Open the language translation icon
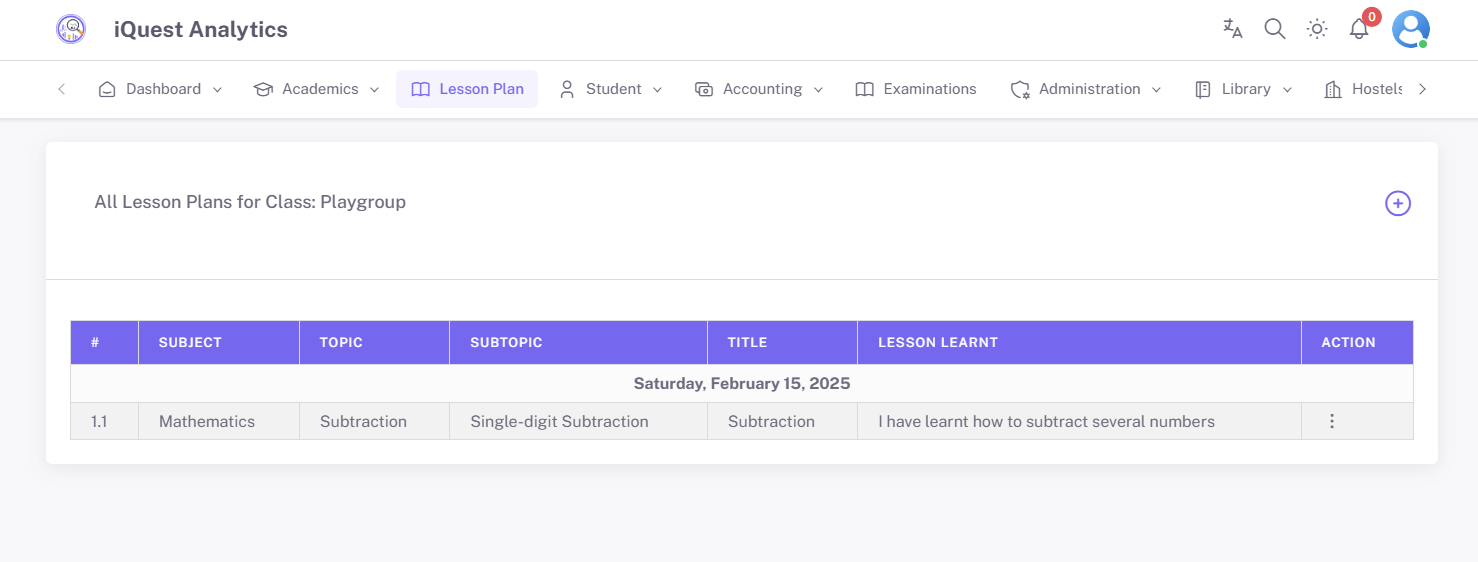Screen dimensions: 1478x562 (1232, 29)
